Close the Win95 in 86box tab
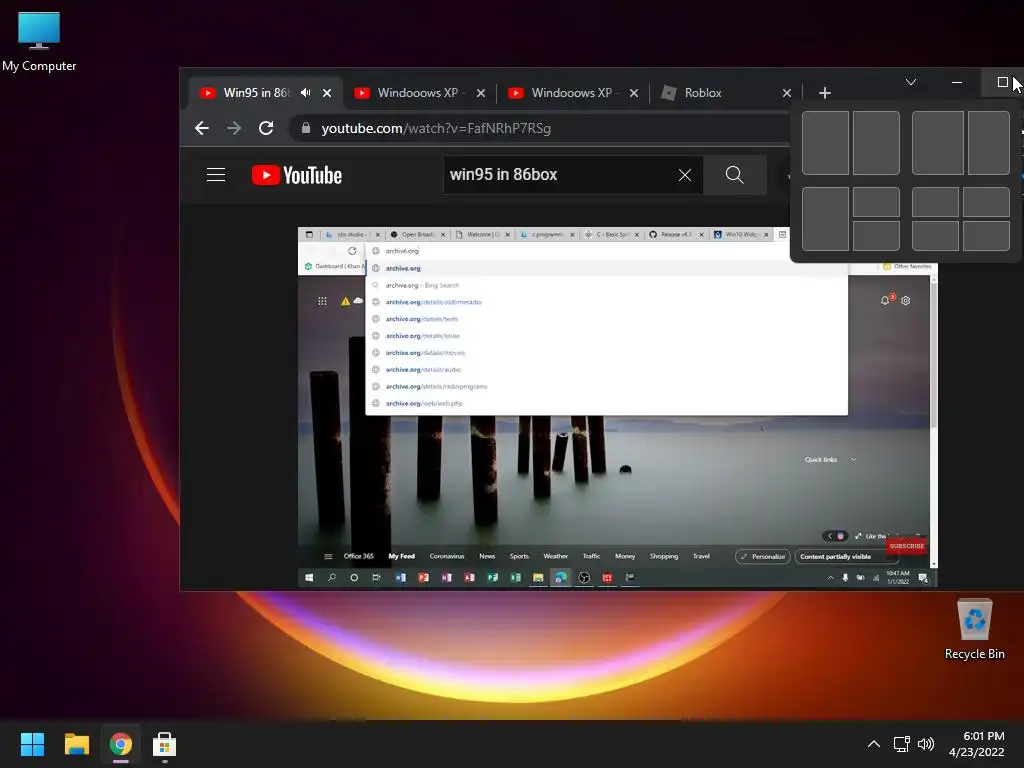This screenshot has height=768, width=1024. [x=327, y=93]
